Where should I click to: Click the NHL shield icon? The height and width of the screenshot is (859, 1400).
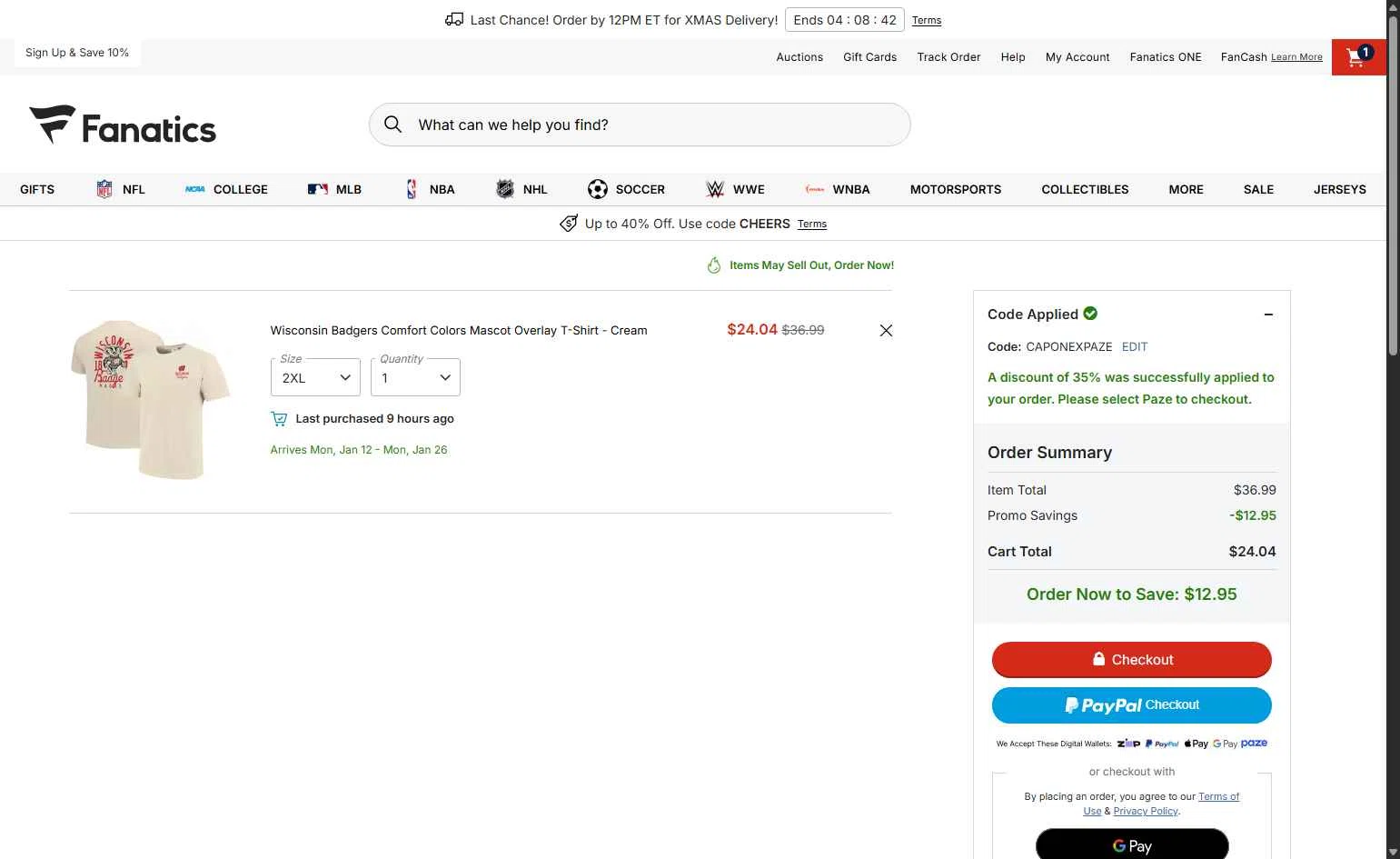click(x=505, y=189)
